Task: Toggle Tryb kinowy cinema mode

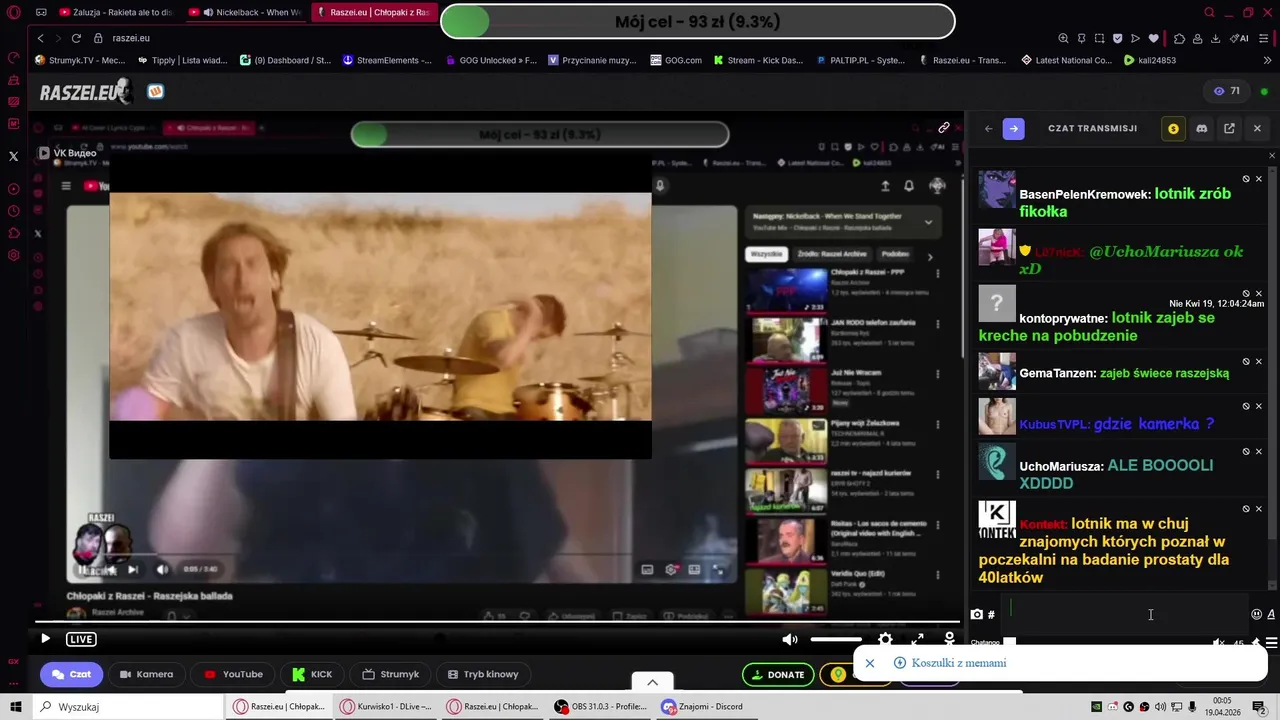Action: point(483,674)
